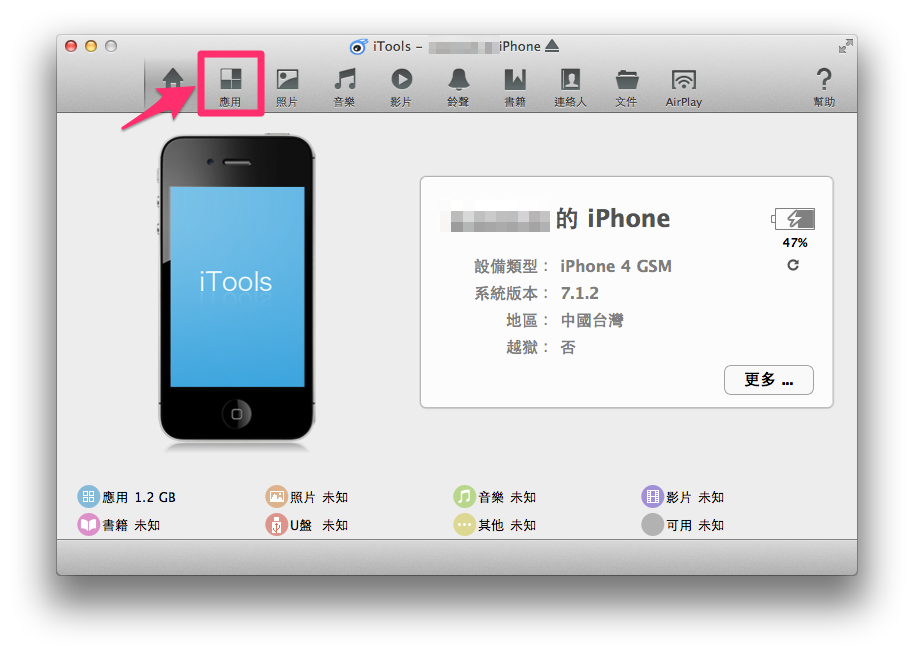This screenshot has width=914, height=654.
Task: Select the region value 中國台灣
Action: pos(592,320)
